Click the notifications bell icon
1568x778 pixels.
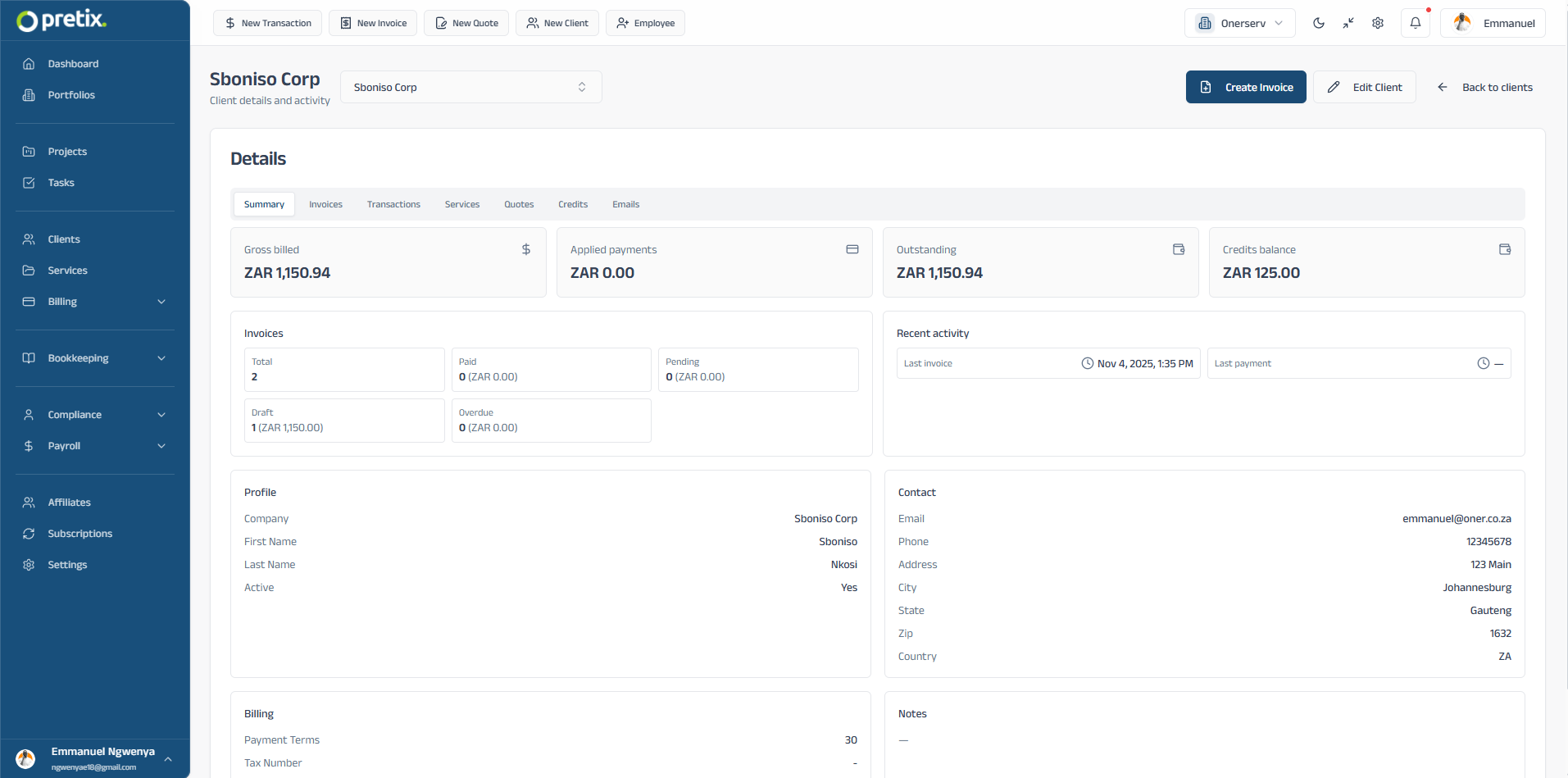(1415, 23)
